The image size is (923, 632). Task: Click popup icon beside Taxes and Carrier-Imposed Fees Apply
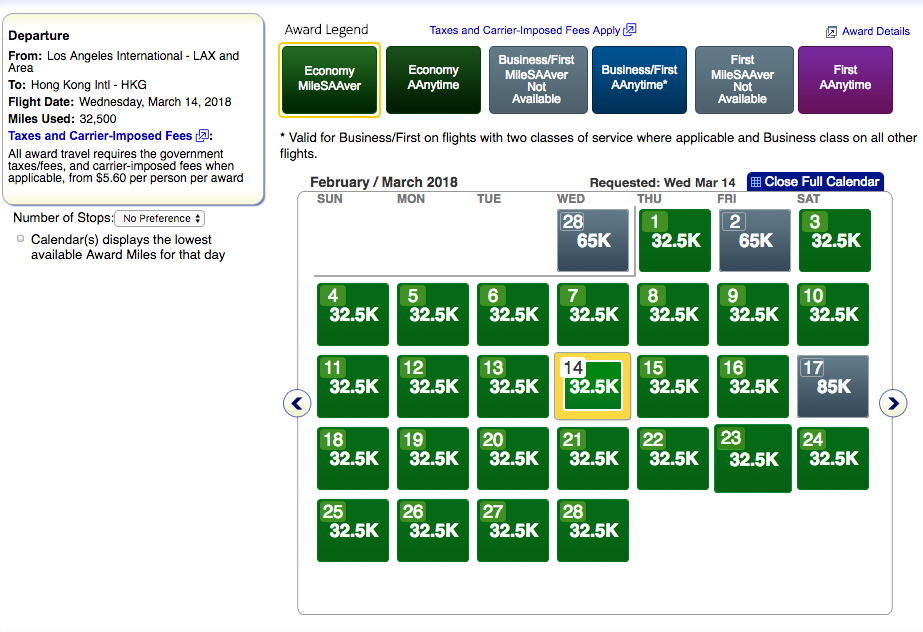pyautogui.click(x=630, y=30)
